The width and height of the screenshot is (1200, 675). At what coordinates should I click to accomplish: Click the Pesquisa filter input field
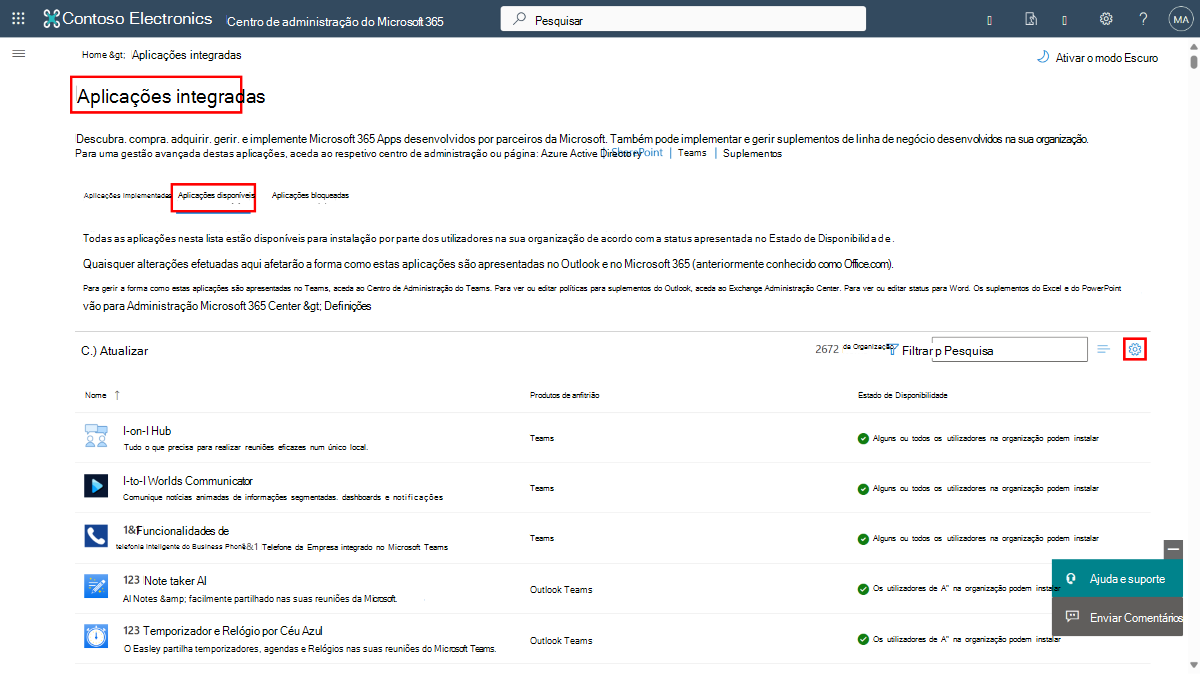[x=1009, y=349]
